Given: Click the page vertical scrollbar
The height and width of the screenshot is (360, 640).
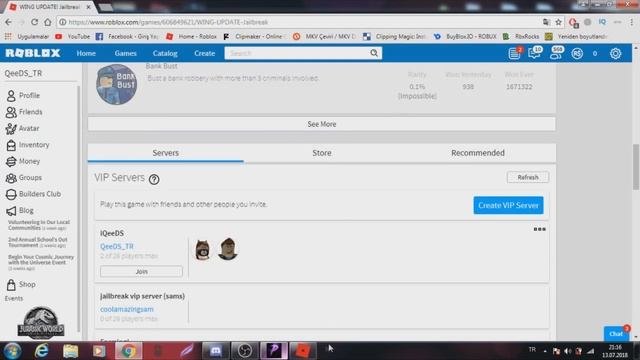Looking at the screenshot, I should click(636, 167).
